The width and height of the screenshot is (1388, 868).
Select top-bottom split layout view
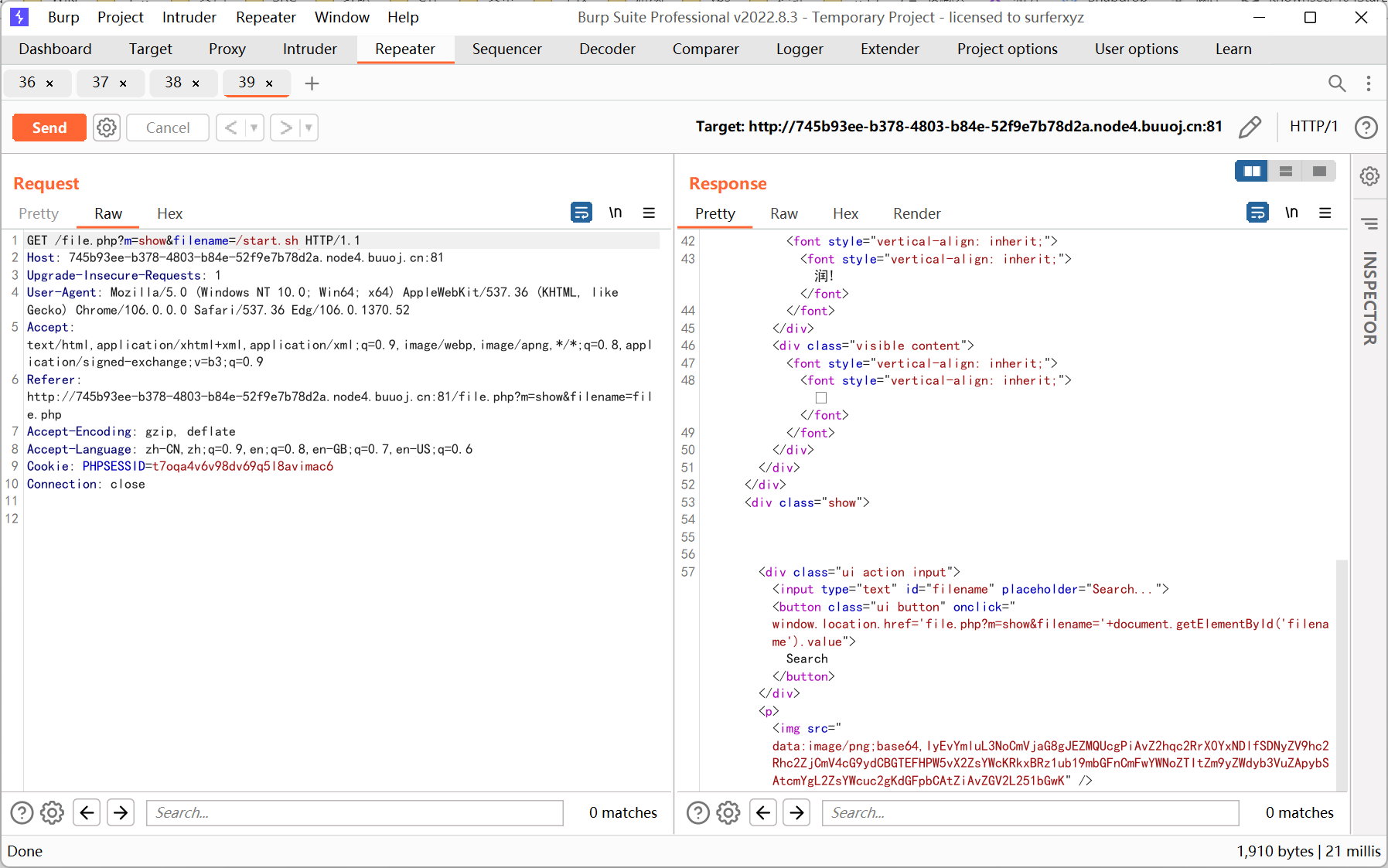tap(1286, 171)
